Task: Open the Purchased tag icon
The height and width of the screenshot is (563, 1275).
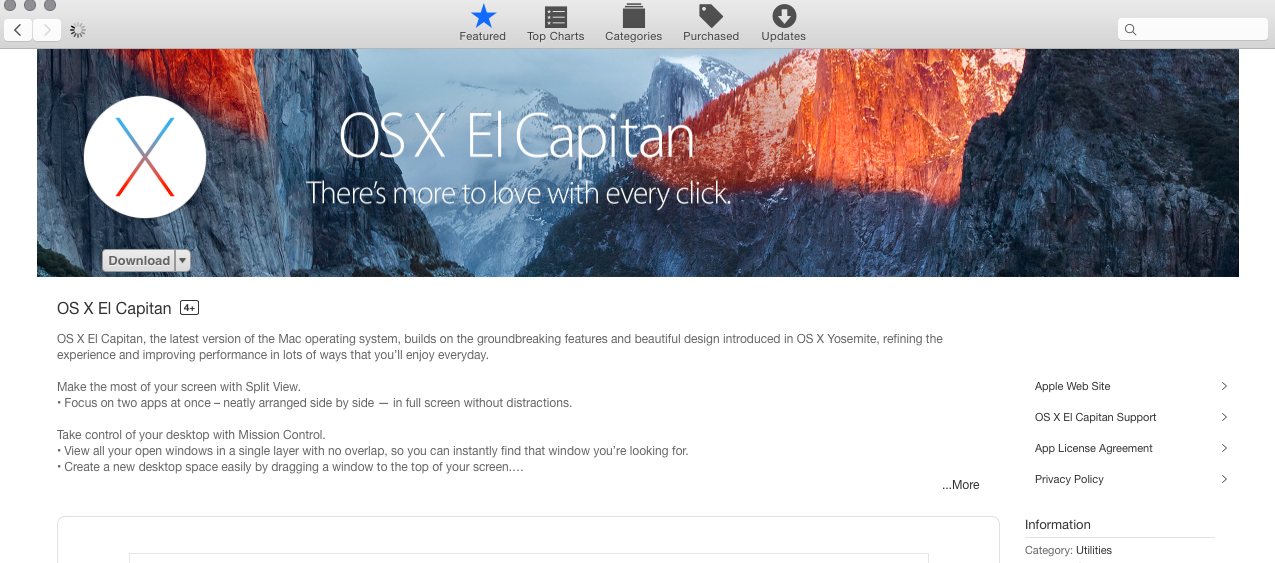Action: click(711, 16)
